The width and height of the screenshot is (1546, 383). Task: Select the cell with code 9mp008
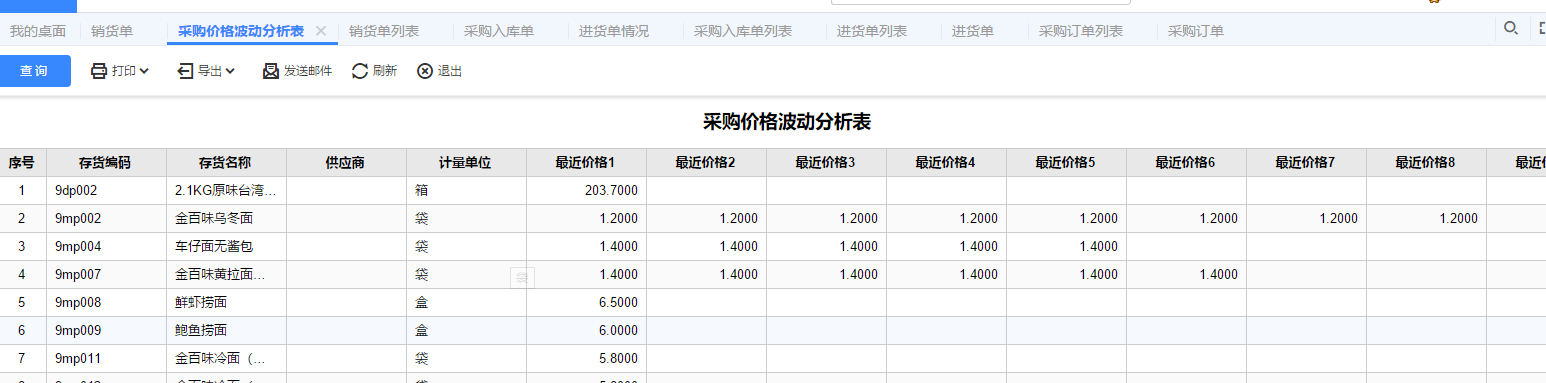(106, 302)
